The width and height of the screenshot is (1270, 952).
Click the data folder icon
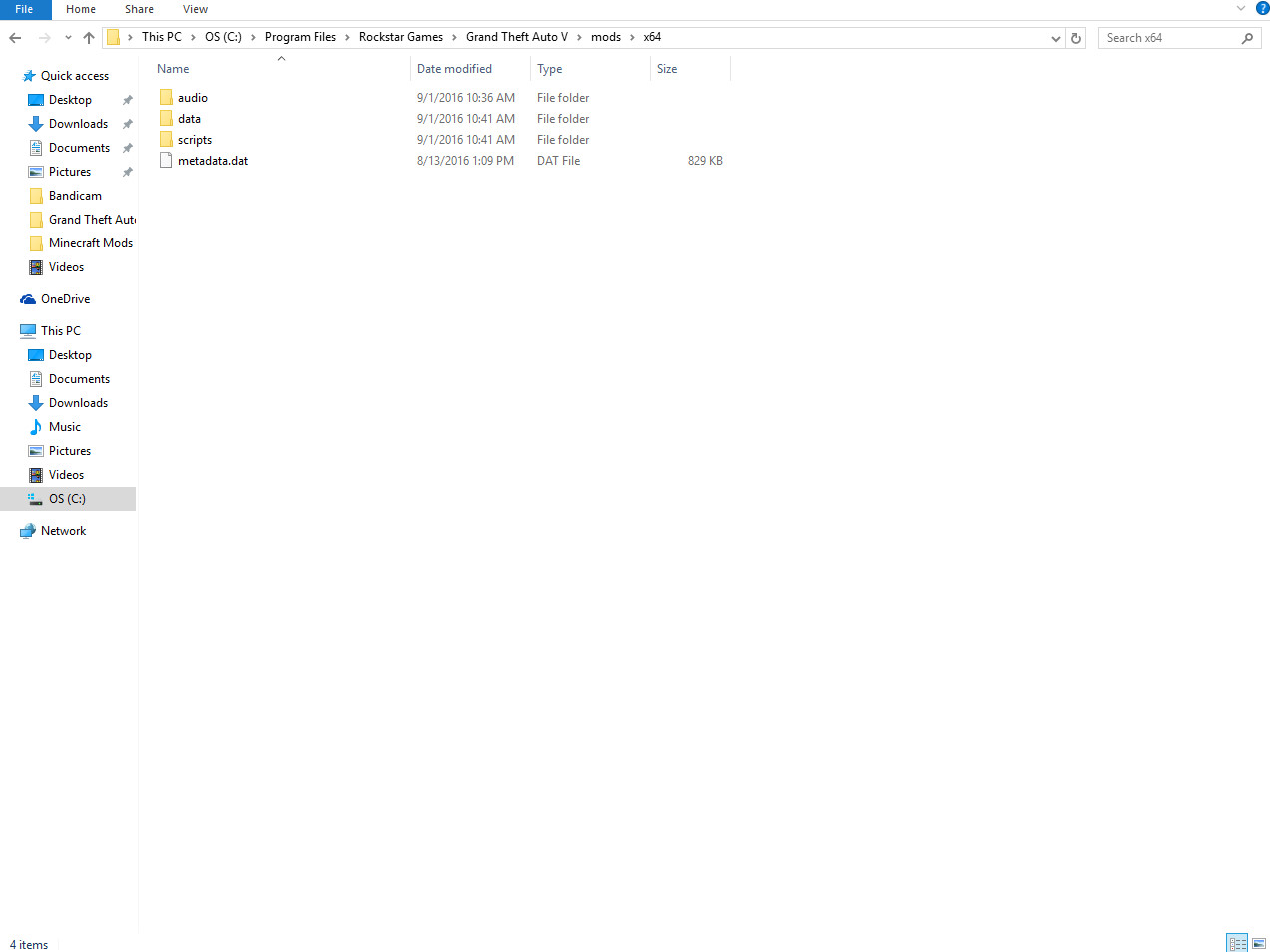[x=166, y=119]
